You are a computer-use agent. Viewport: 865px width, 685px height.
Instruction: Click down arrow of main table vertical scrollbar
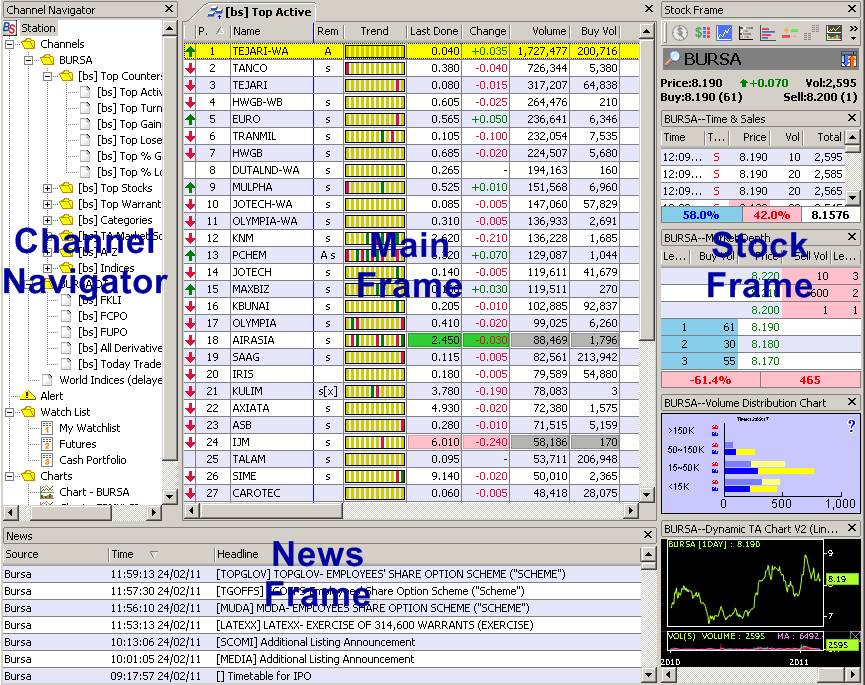pyautogui.click(x=647, y=494)
